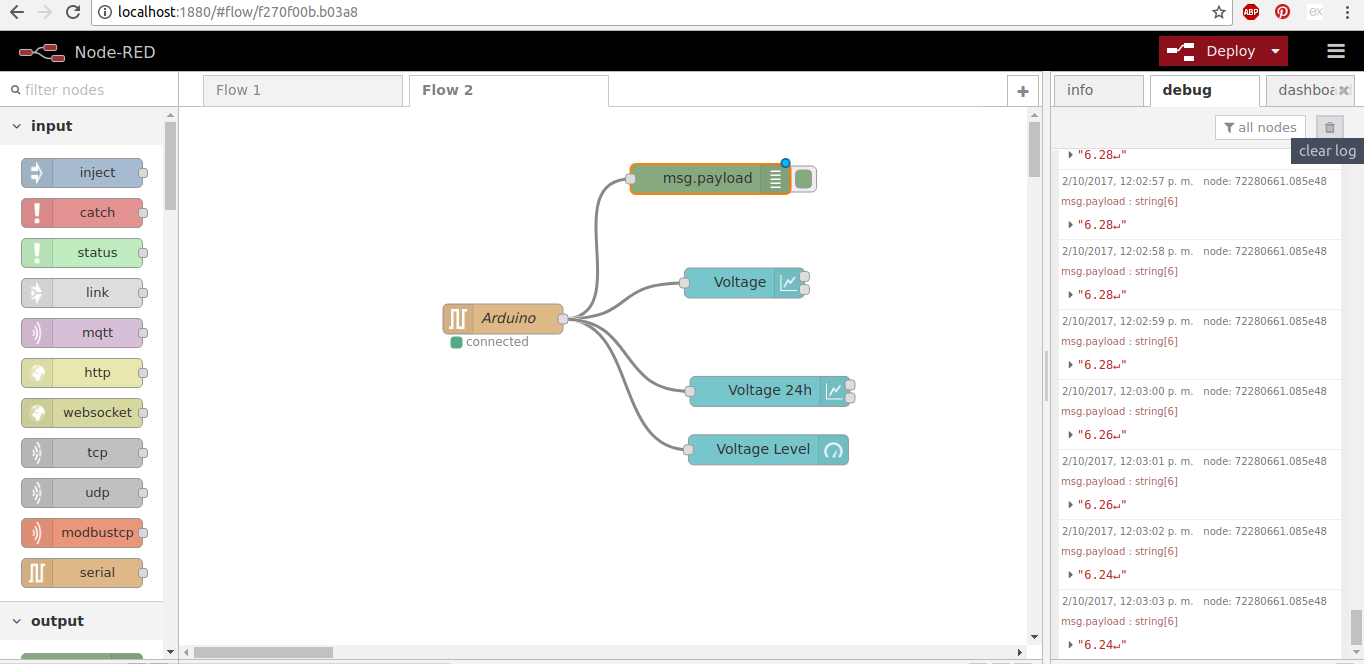Go back in browser history
This screenshot has height=664, width=1364.
[x=16, y=12]
